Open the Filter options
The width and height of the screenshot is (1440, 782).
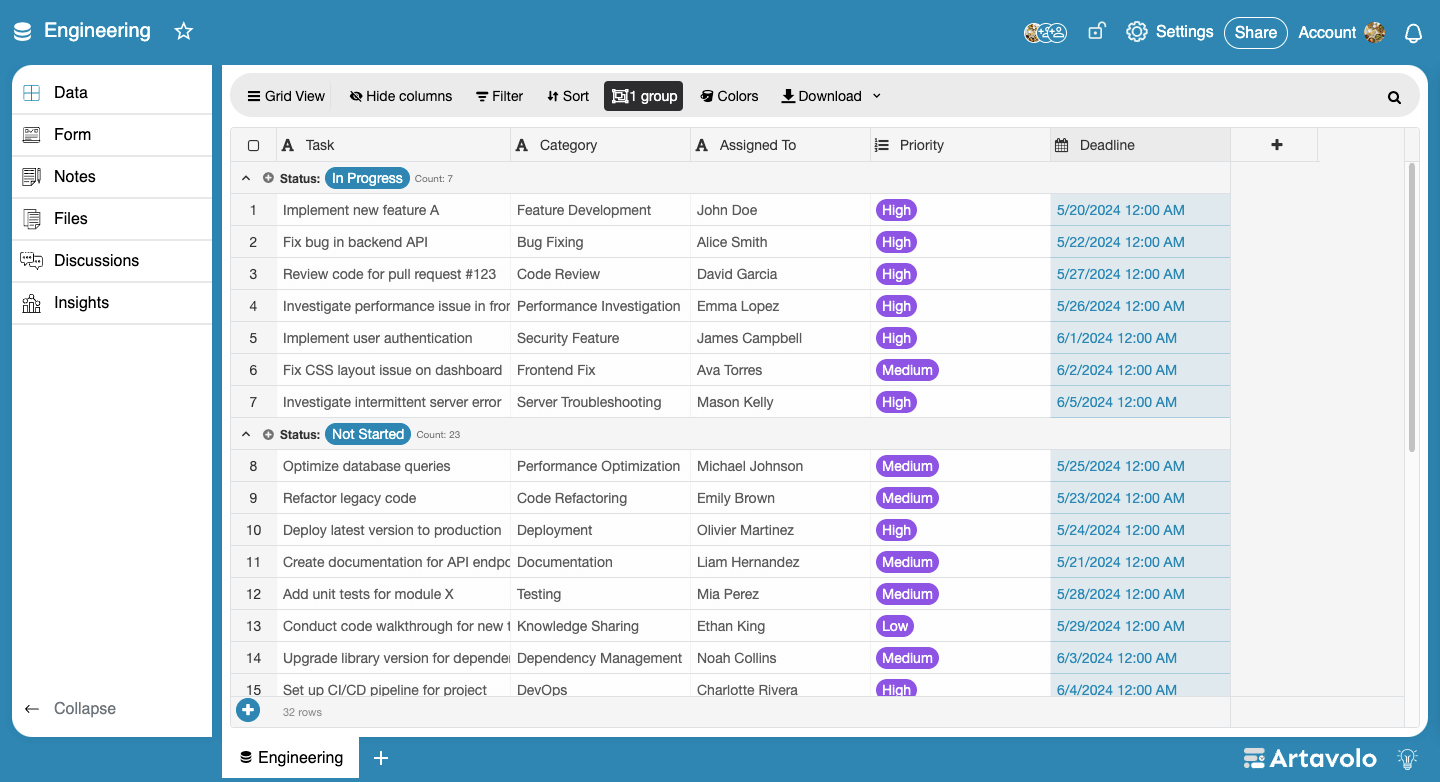pos(500,96)
